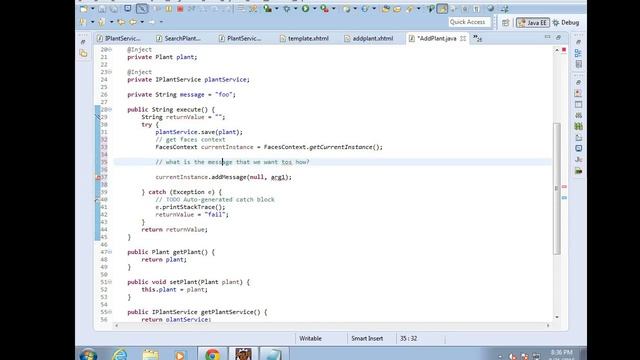Open Internet Explorer from the taskbar
The width and height of the screenshot is (640, 360).
click(120, 354)
